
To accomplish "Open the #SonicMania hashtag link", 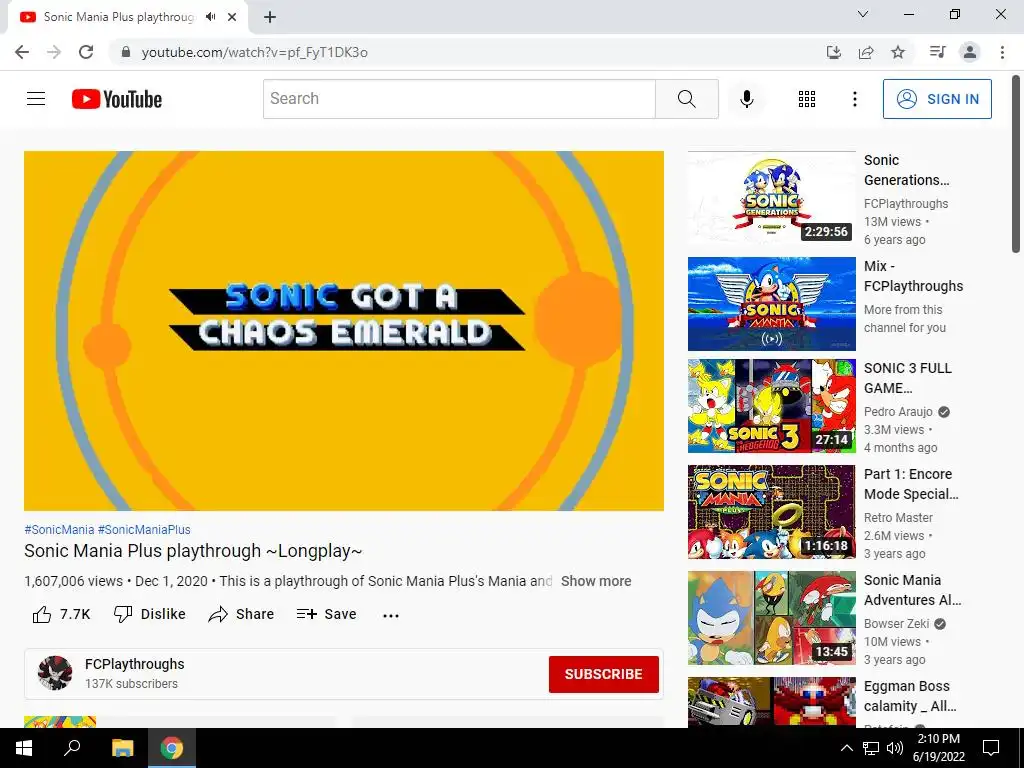I will click(x=59, y=530).
